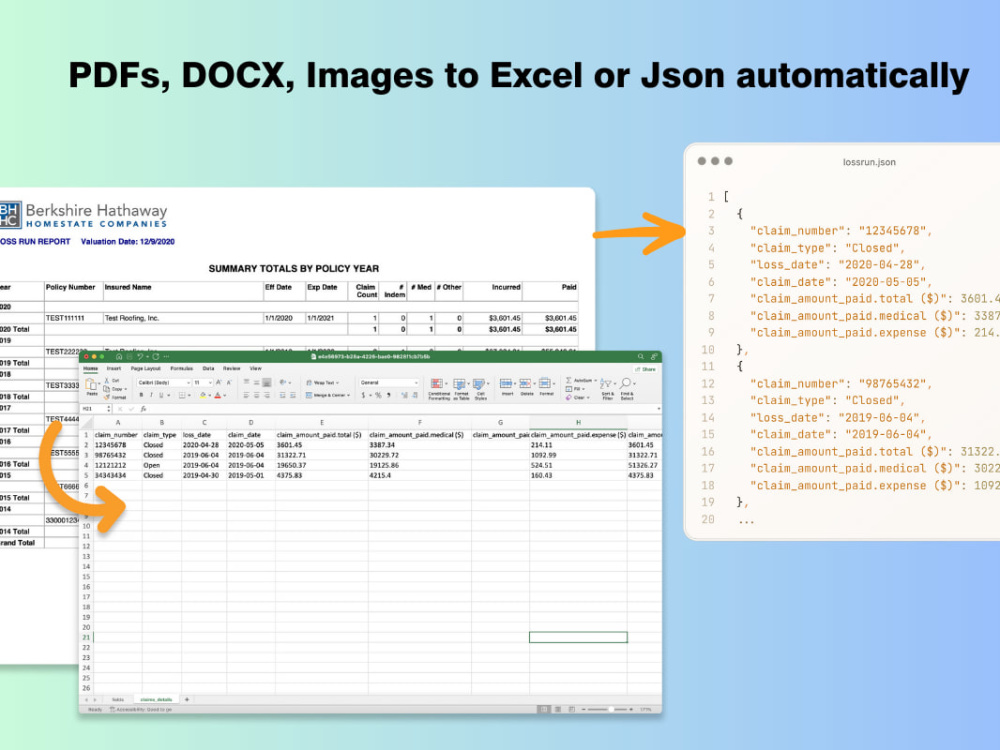Click the Borders icon
The image size is (1000, 750).
point(182,395)
